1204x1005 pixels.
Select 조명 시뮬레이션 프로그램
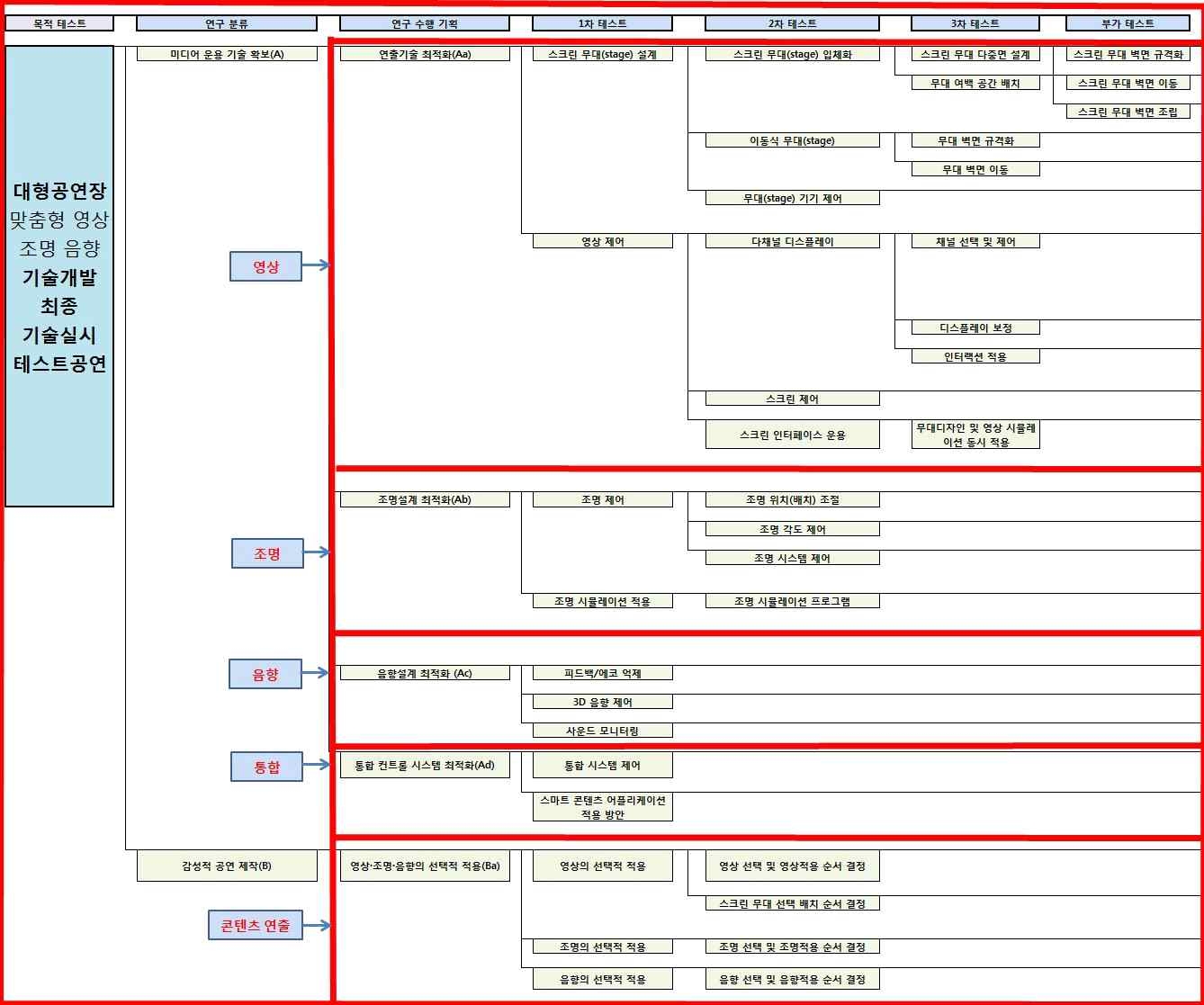tap(792, 601)
